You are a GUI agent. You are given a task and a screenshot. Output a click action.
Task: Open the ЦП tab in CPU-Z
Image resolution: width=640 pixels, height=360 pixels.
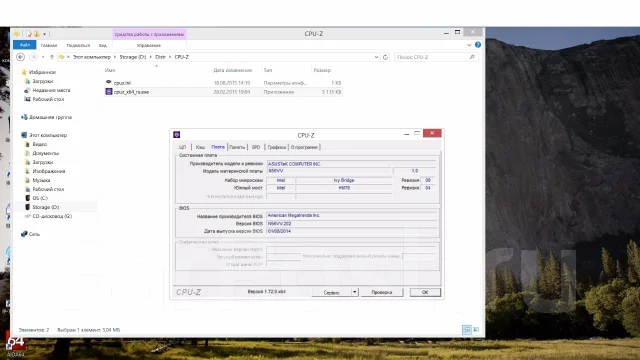click(182, 147)
